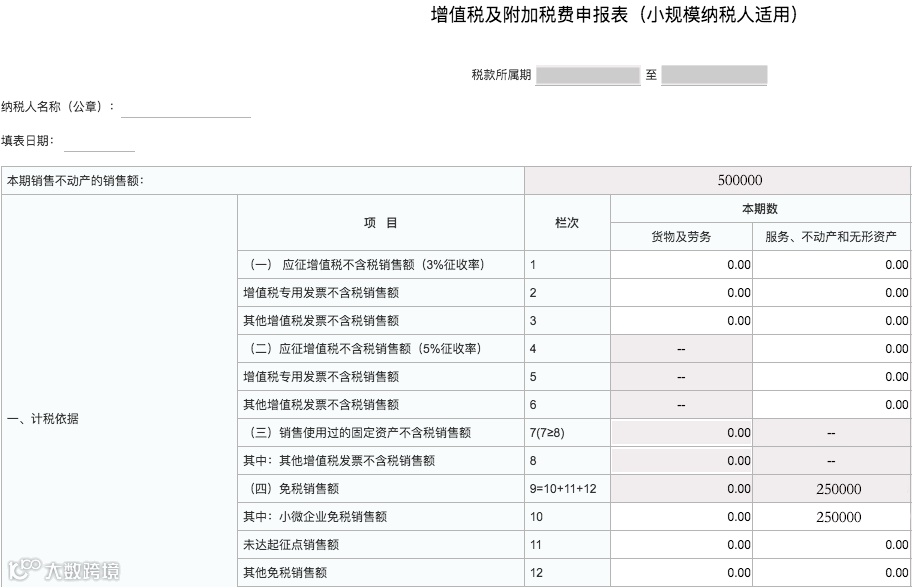Click row 1 服务、不动产和无形资产 value cell

click(x=832, y=265)
